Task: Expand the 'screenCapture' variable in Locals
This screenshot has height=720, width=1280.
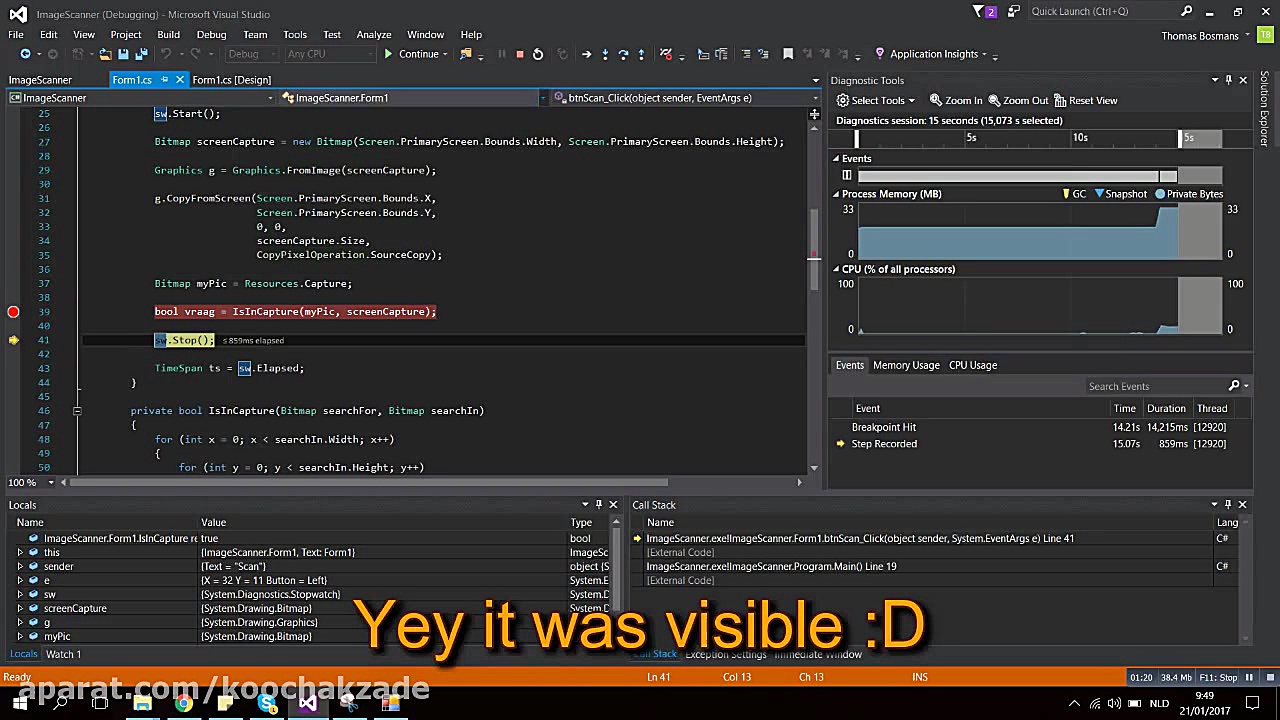Action: pyautogui.click(x=20, y=608)
